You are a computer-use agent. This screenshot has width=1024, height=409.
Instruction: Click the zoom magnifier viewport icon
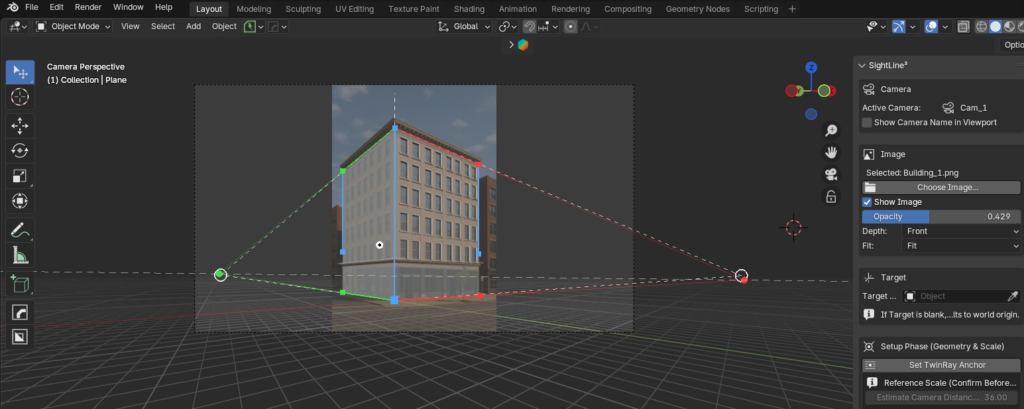point(831,131)
